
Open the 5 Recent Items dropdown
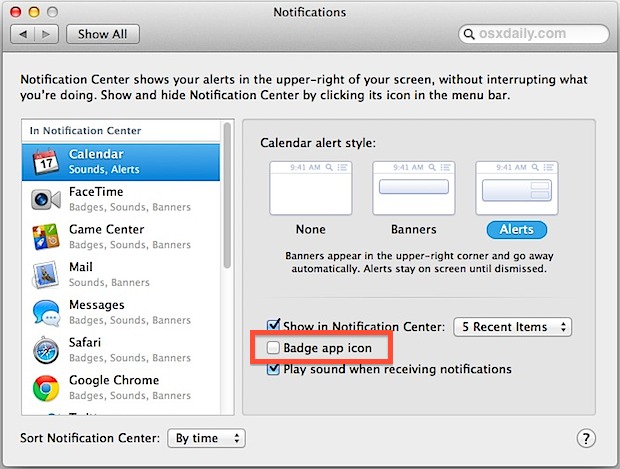point(512,327)
